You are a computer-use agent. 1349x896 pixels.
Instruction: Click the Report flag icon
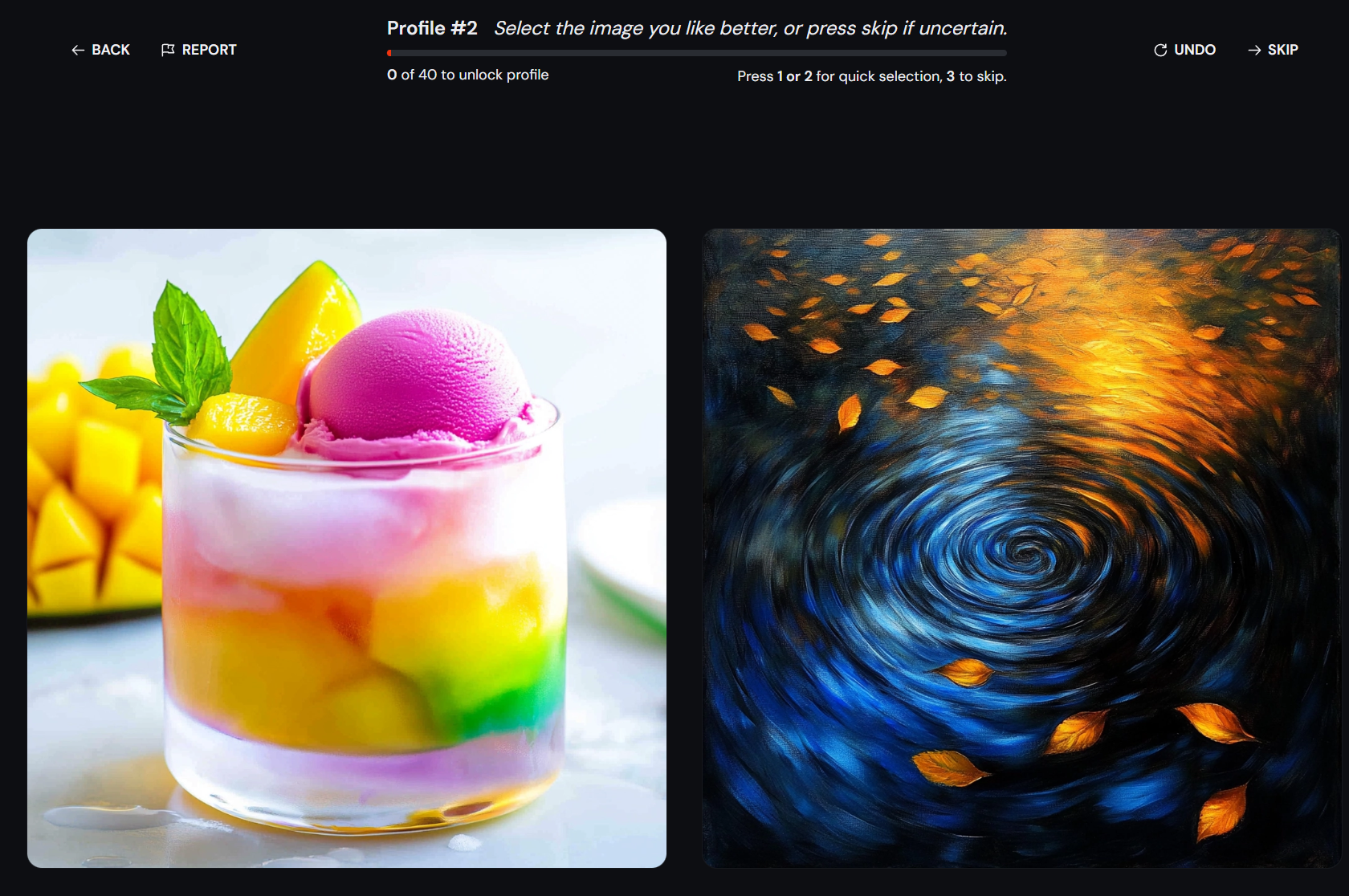click(x=168, y=50)
